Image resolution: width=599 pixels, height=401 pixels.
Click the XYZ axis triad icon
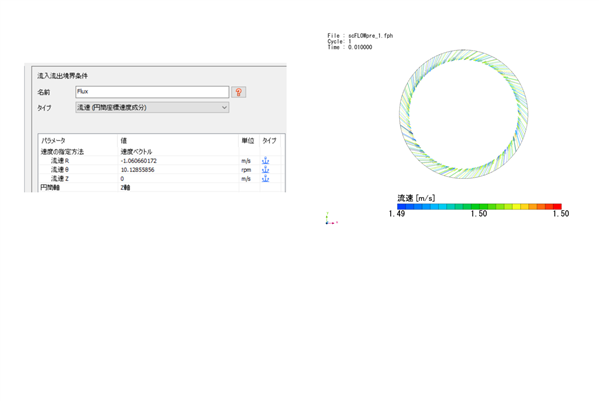pos(331,219)
